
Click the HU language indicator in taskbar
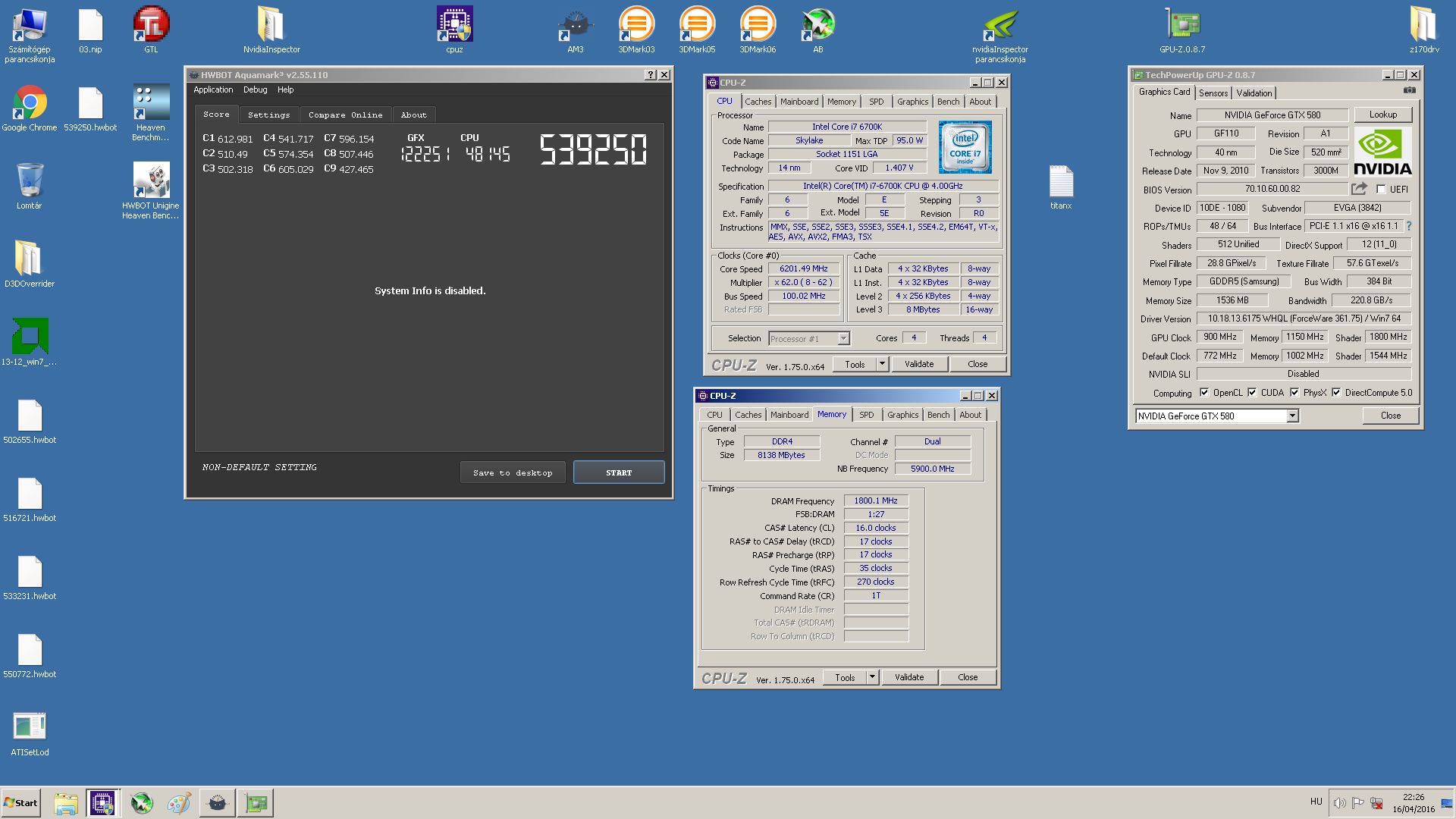(1316, 802)
